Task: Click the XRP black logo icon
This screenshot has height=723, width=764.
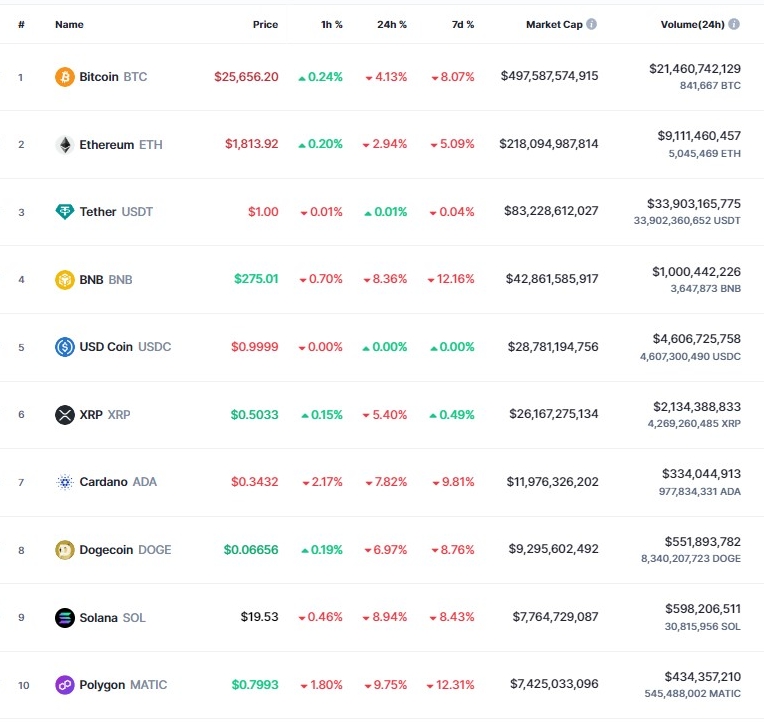Action: (64, 415)
